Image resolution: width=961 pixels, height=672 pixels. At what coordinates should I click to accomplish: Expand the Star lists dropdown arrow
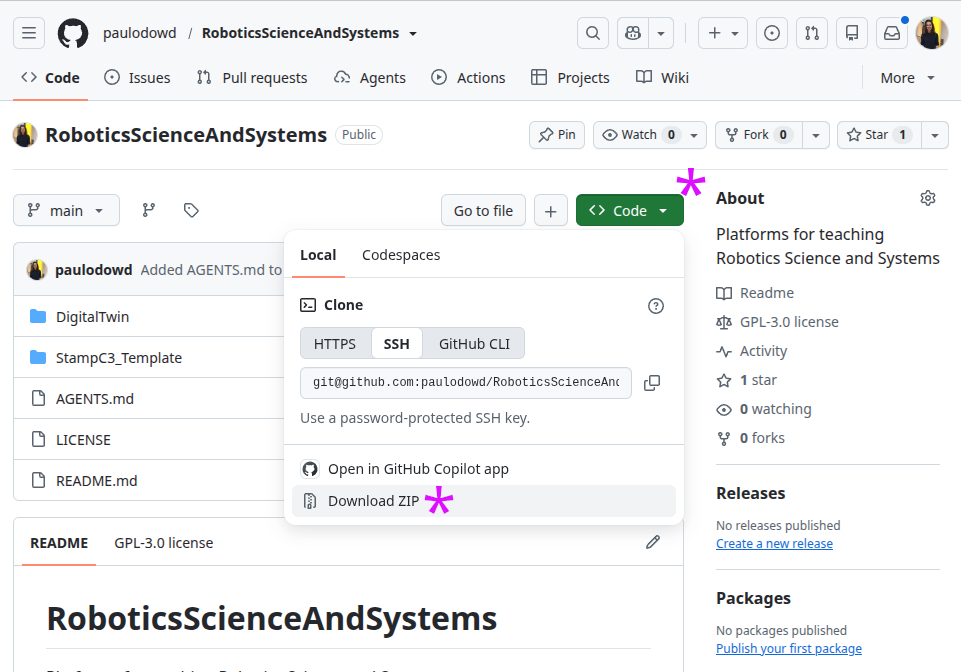point(935,135)
